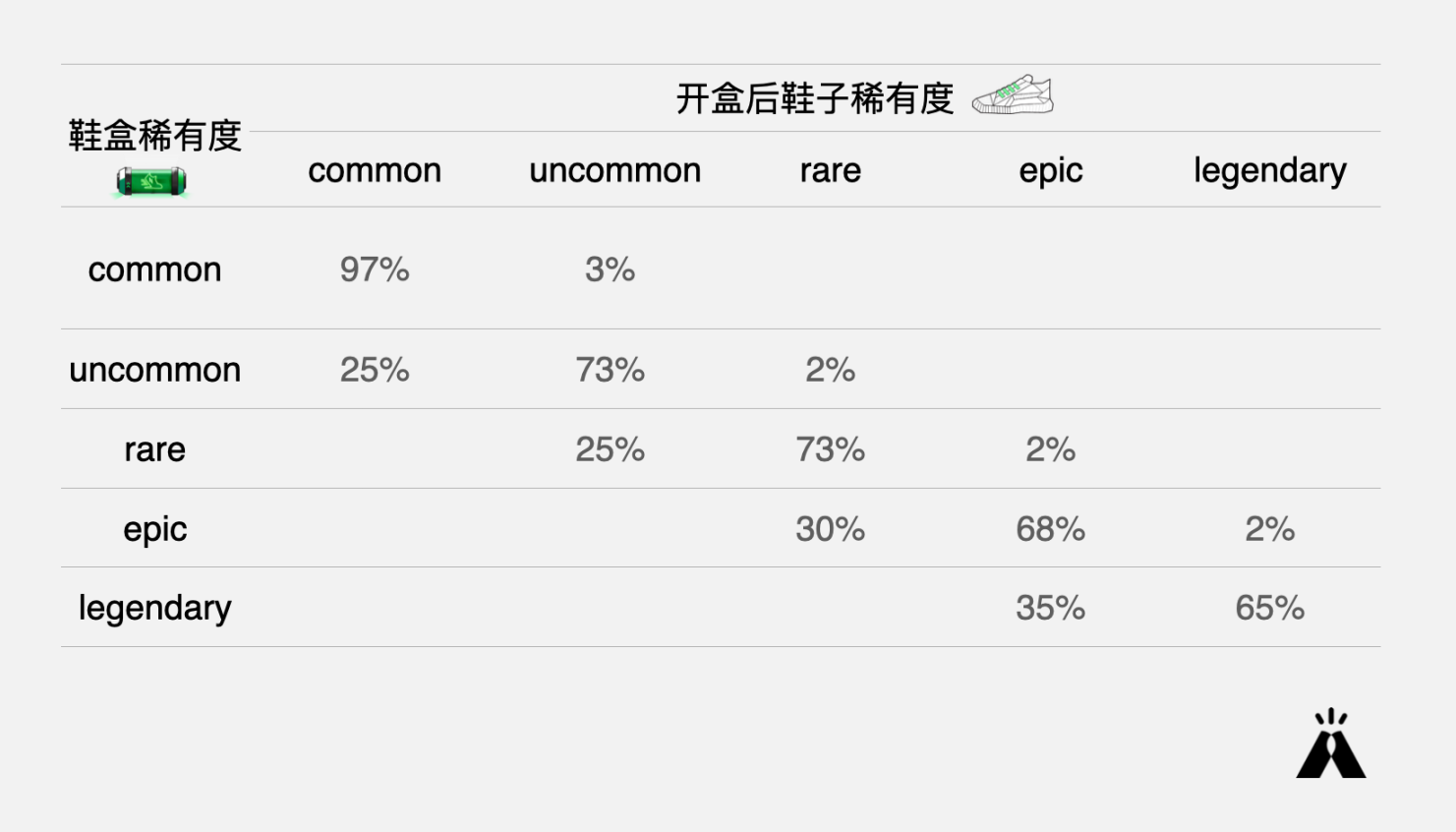Click the common row label
Image resolution: width=1456 pixels, height=832 pixels.
pyautogui.click(x=154, y=269)
